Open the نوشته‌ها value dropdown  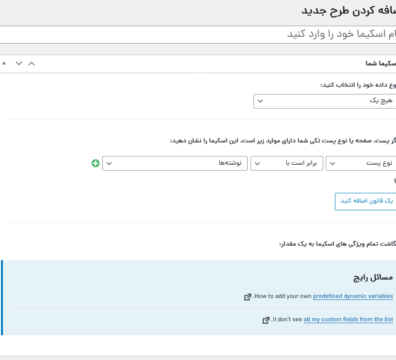click(x=175, y=163)
